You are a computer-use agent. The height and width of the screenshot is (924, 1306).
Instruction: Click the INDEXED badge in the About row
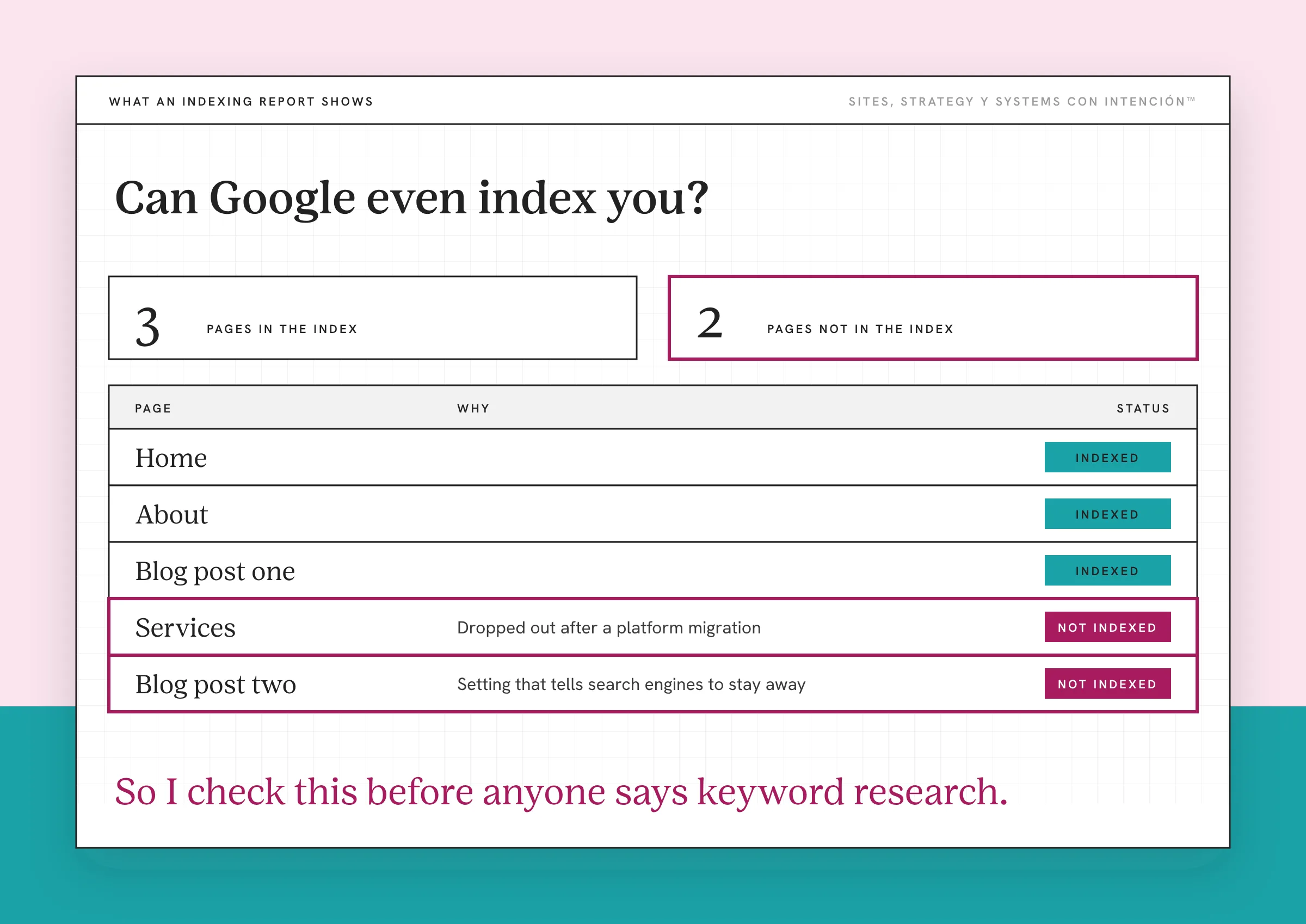[x=1107, y=514]
